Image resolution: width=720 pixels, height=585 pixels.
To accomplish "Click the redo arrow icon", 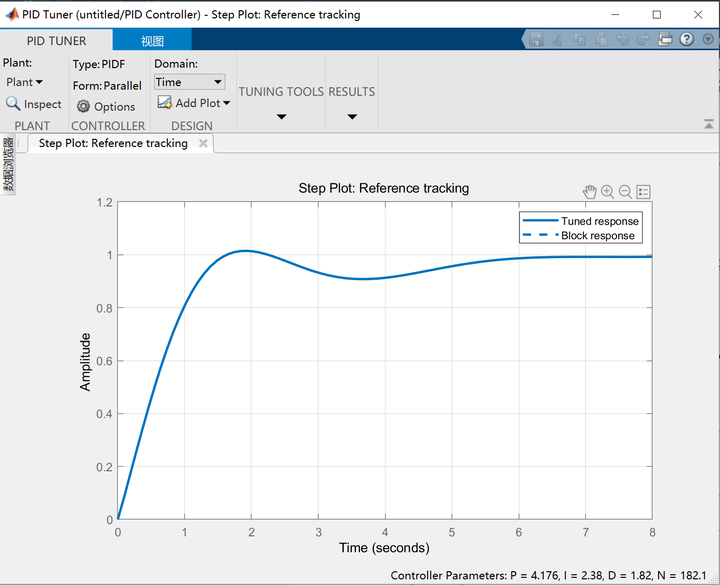I will click(x=643, y=39).
